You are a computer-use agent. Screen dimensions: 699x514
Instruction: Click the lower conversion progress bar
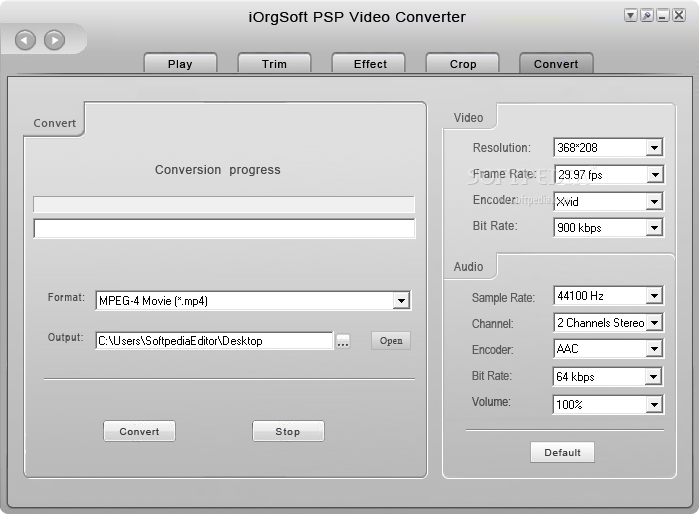coord(224,228)
